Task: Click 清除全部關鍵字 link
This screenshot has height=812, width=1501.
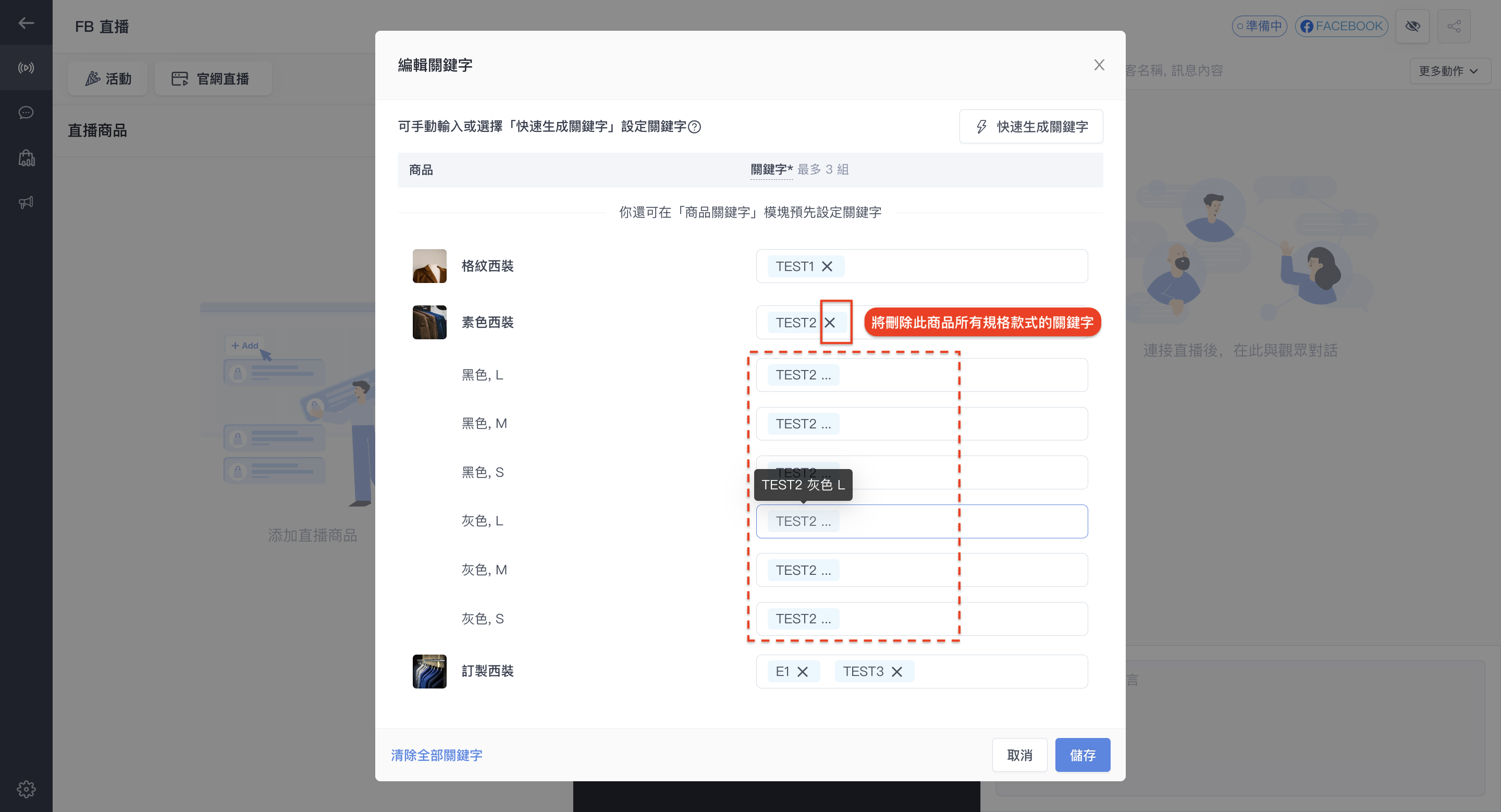Action: (x=436, y=755)
